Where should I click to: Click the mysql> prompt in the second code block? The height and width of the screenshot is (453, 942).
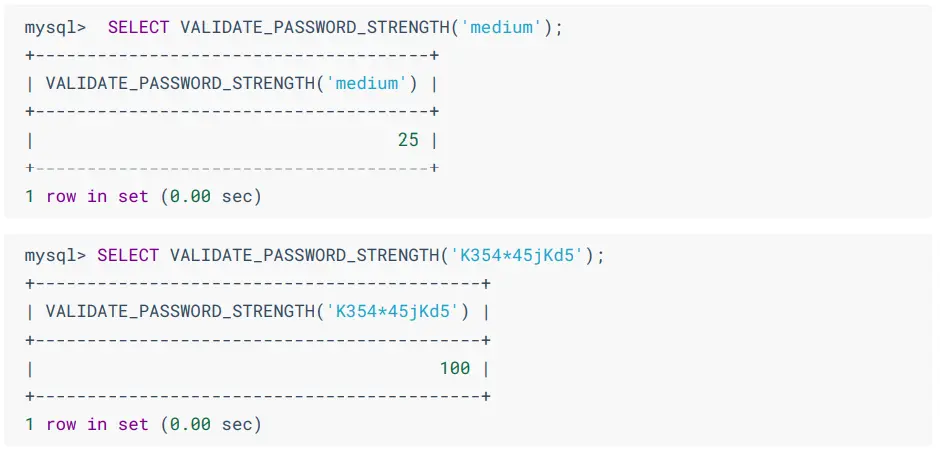pos(55,255)
